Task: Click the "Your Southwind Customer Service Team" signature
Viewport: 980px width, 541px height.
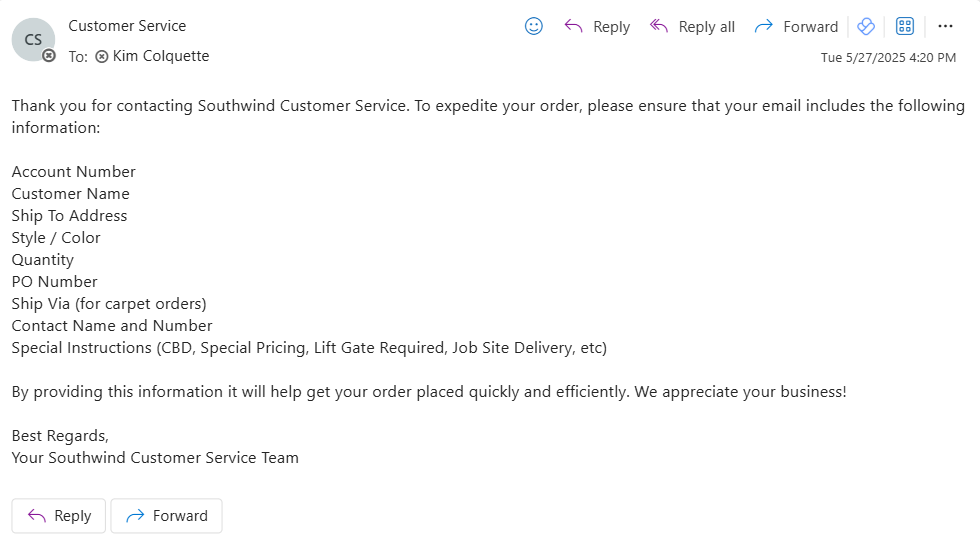Action: [x=155, y=458]
